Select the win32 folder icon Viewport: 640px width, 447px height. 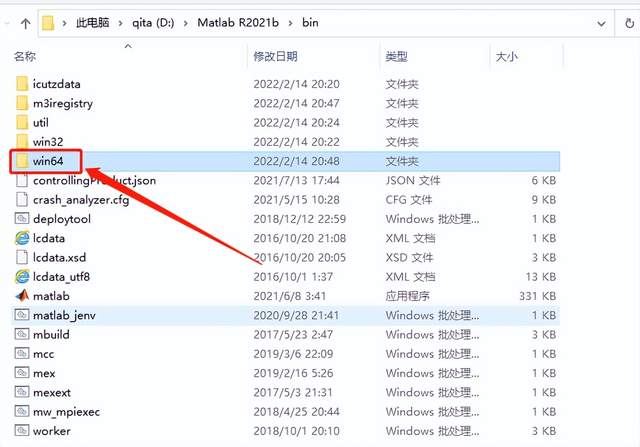tap(22, 142)
